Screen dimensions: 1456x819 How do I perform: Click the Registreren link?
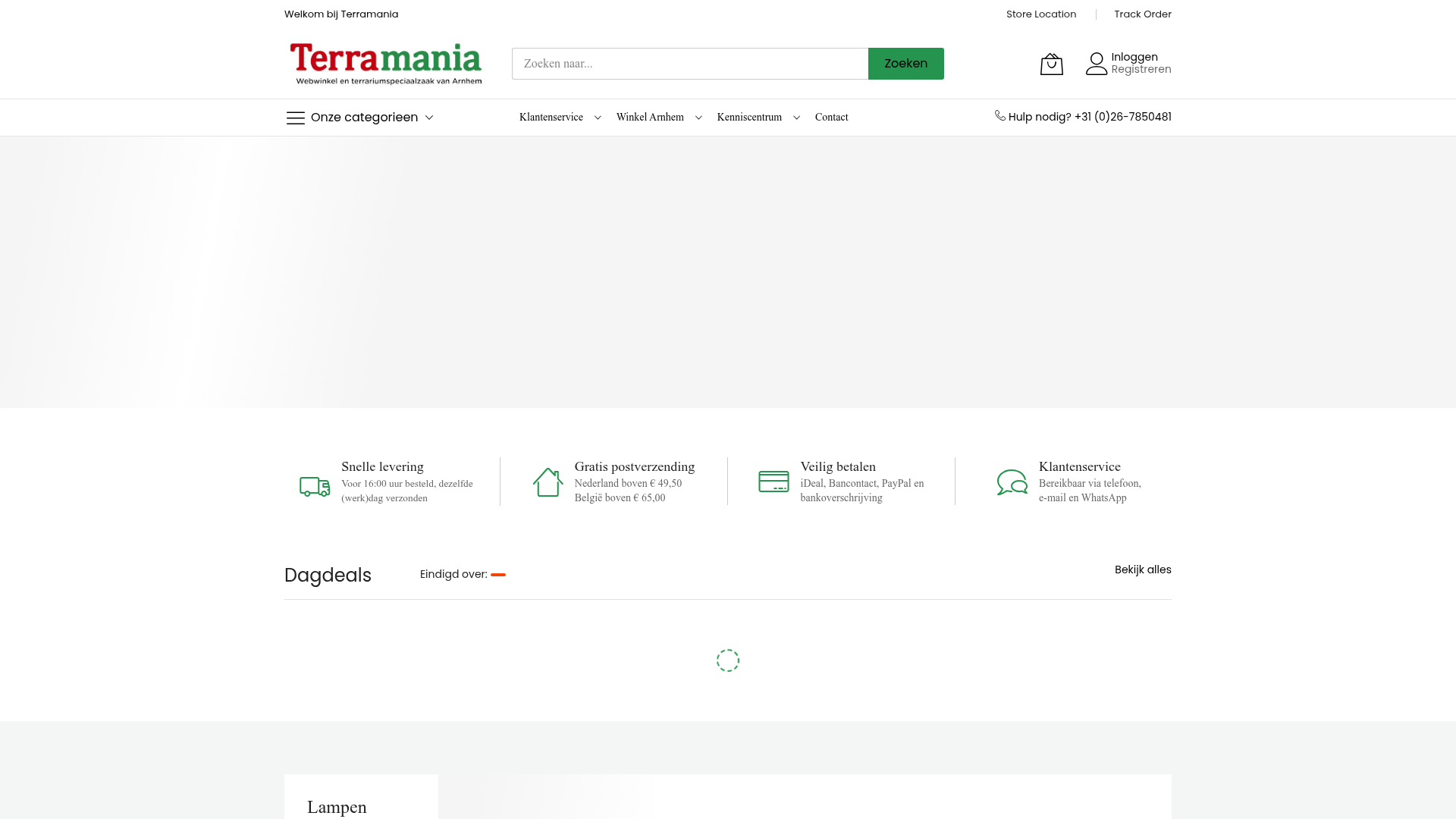pyautogui.click(x=1141, y=69)
